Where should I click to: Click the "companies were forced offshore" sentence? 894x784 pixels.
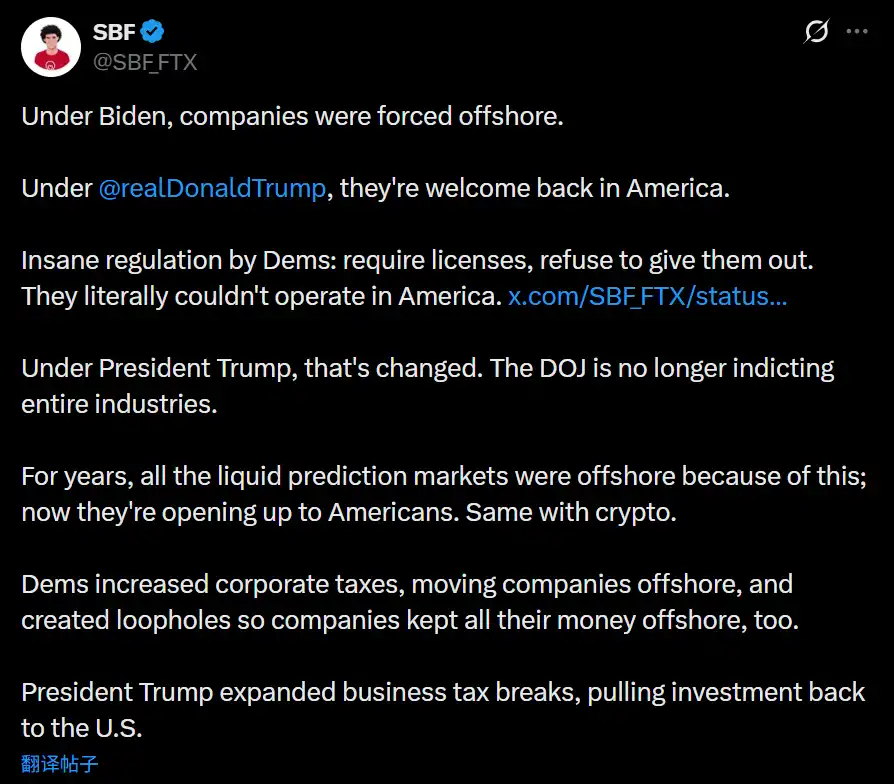(372, 116)
